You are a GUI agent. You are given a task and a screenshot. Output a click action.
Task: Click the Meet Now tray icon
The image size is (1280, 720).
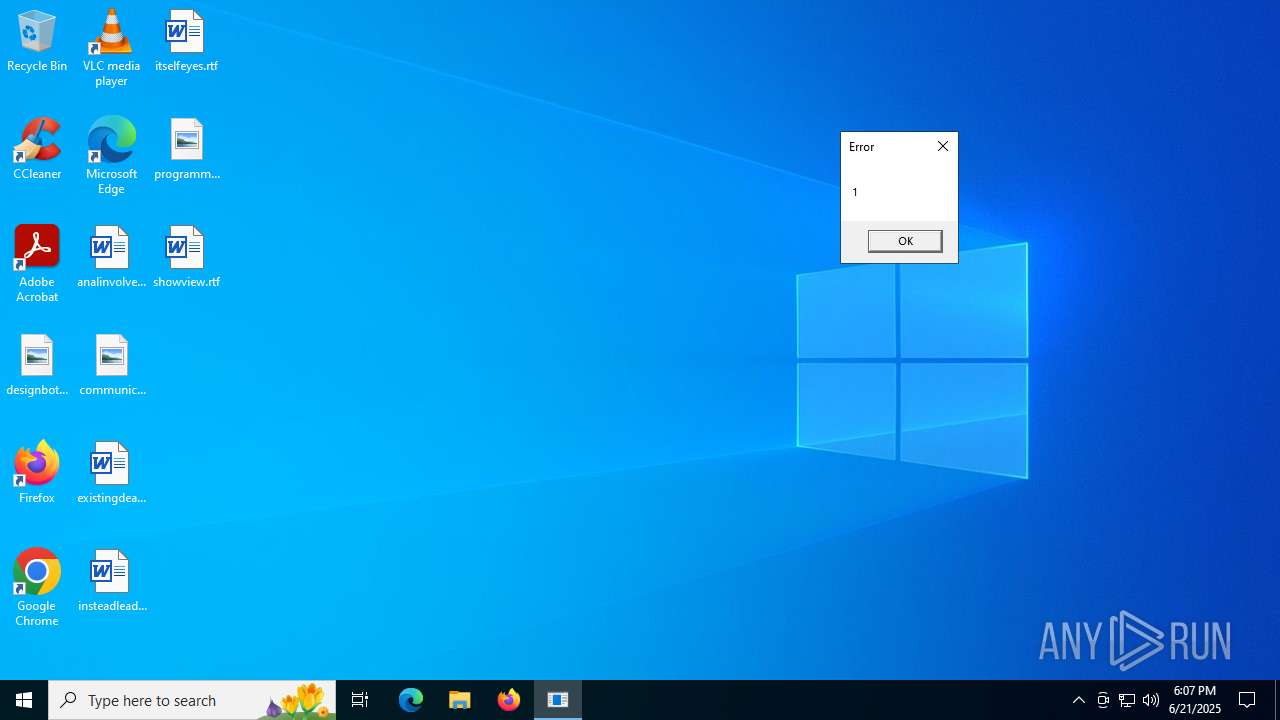tap(1103, 700)
